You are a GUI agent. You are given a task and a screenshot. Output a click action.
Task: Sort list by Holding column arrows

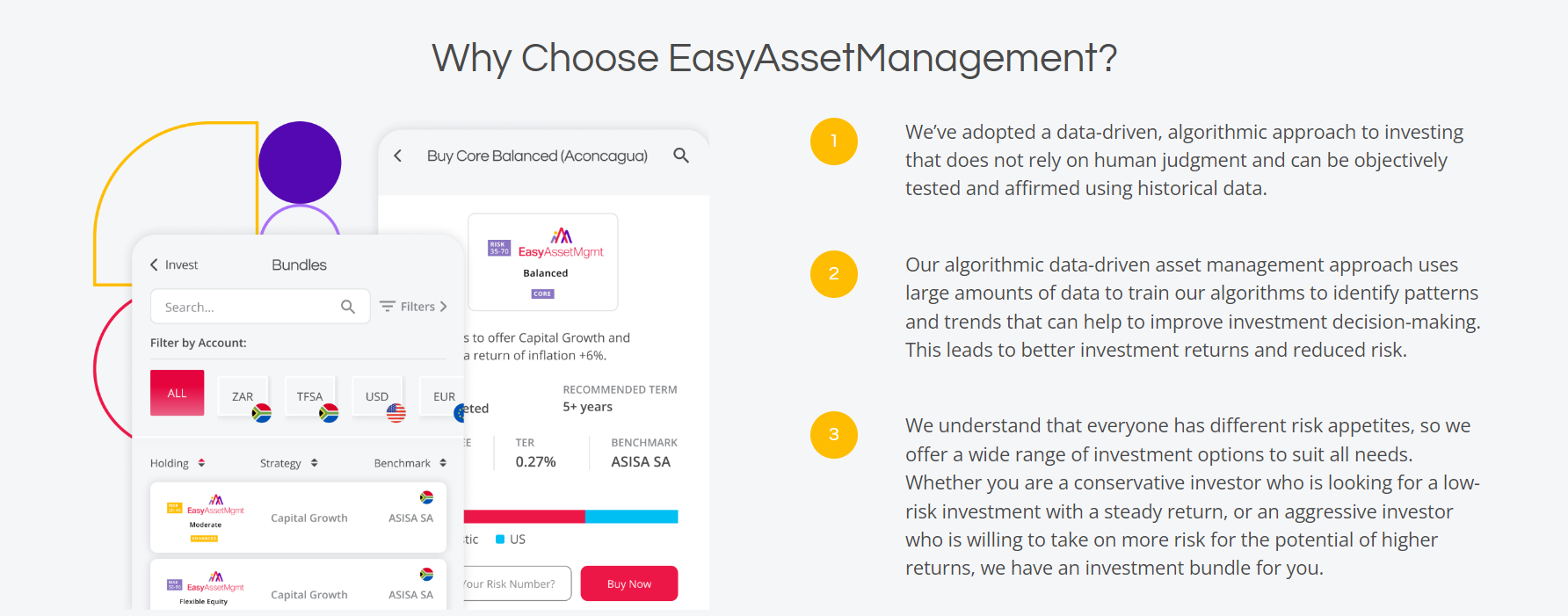[x=201, y=463]
